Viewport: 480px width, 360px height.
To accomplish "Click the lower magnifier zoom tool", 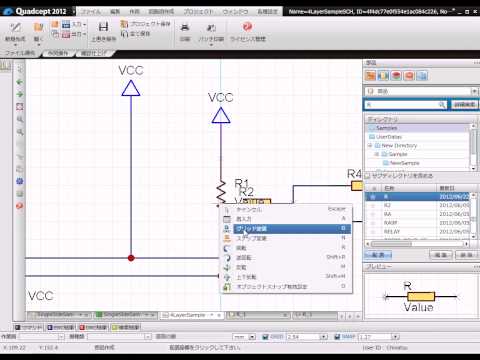I will pos(20,132).
